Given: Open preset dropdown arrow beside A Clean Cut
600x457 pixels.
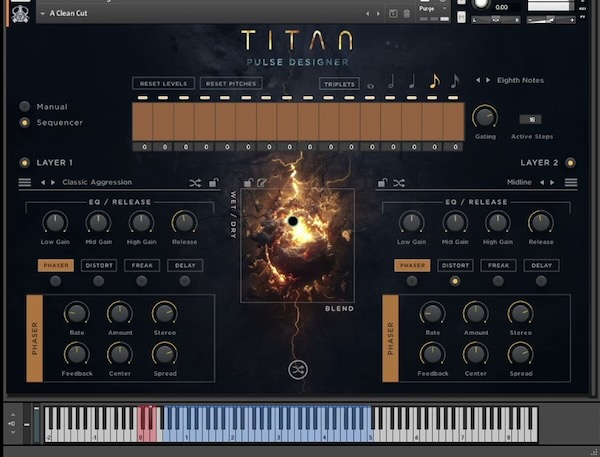Looking at the screenshot, I should click(42, 13).
